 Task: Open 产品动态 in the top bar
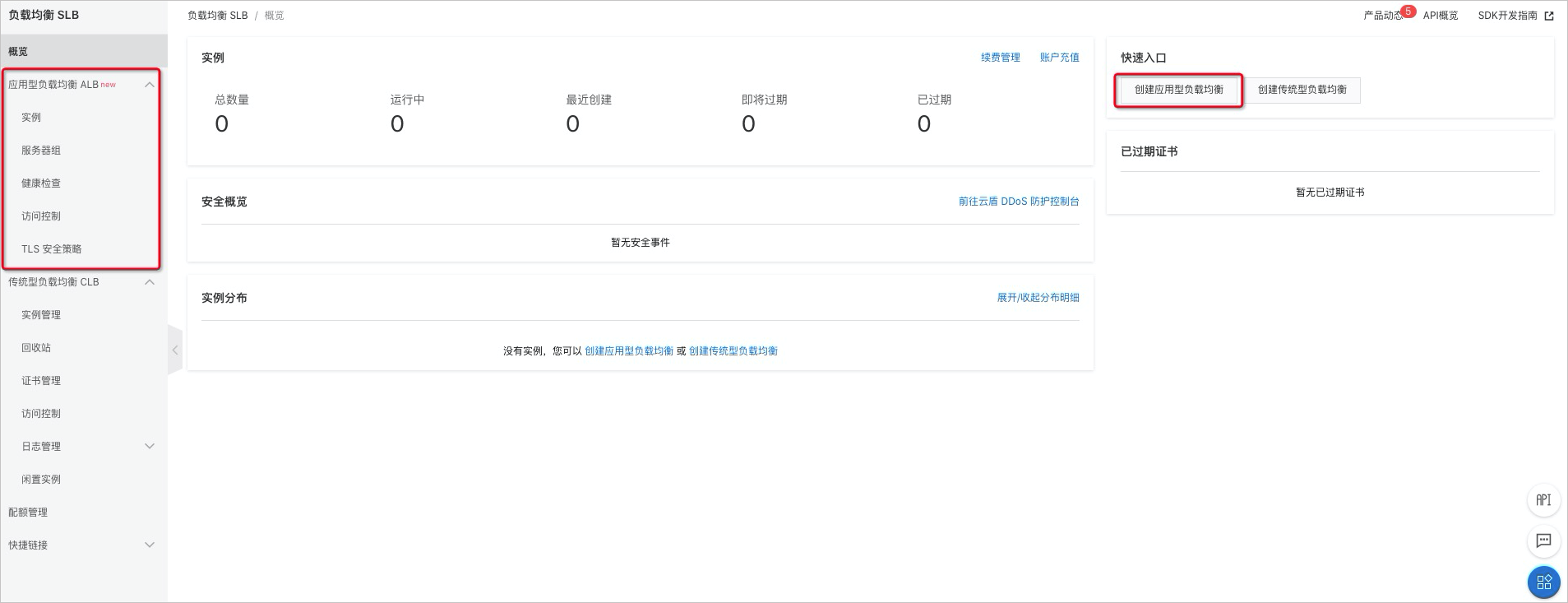tap(1383, 16)
